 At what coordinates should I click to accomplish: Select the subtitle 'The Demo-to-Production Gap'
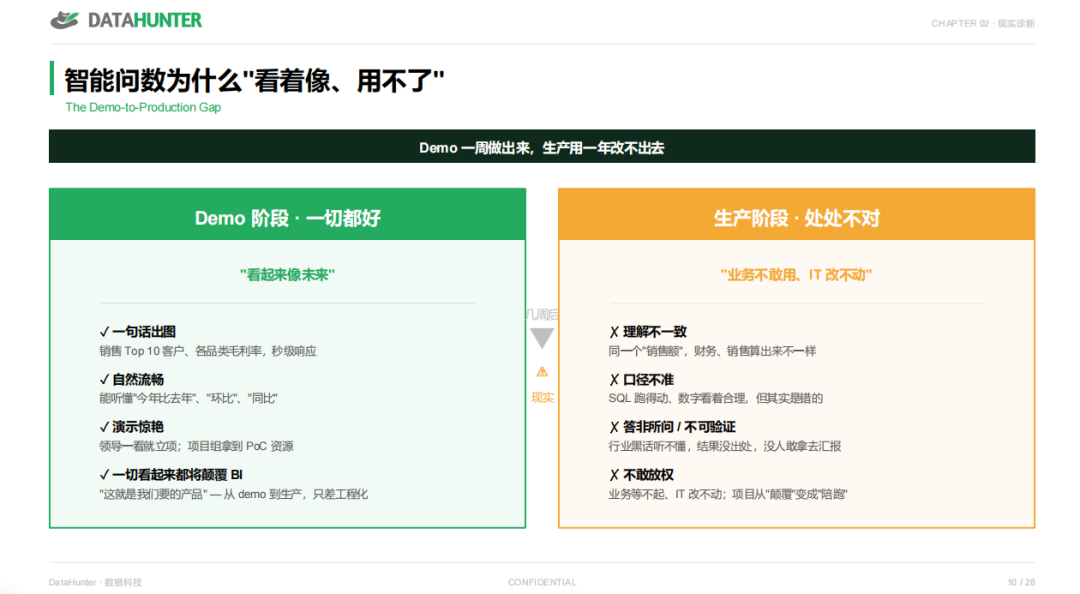143,107
